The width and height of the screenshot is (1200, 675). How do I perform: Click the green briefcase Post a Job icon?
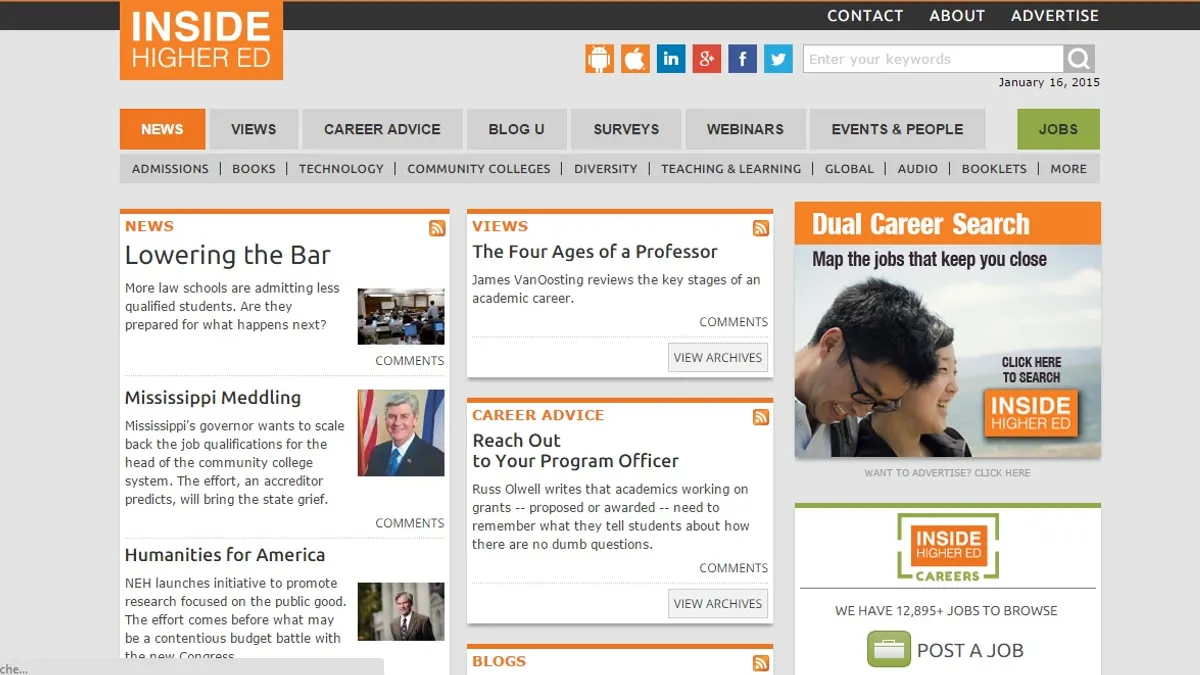tap(888, 649)
